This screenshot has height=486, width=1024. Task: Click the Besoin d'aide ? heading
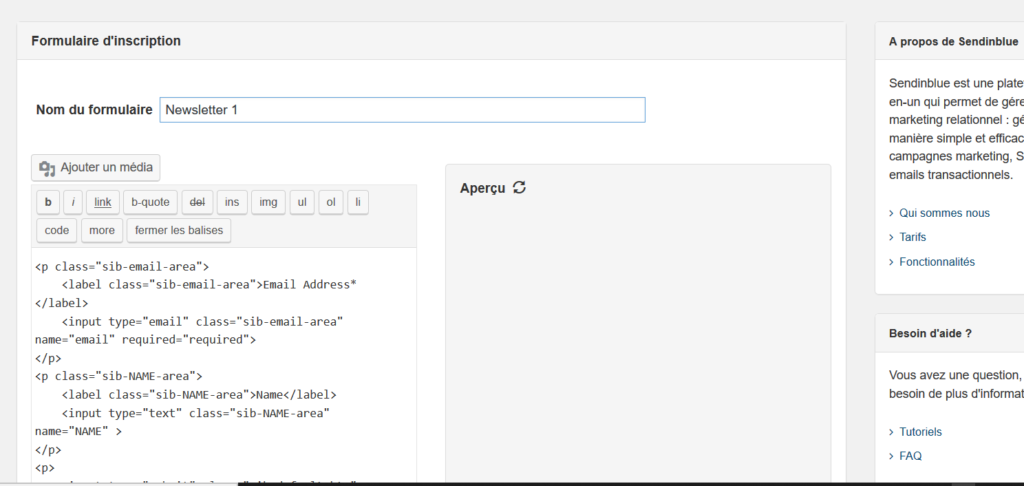point(930,333)
